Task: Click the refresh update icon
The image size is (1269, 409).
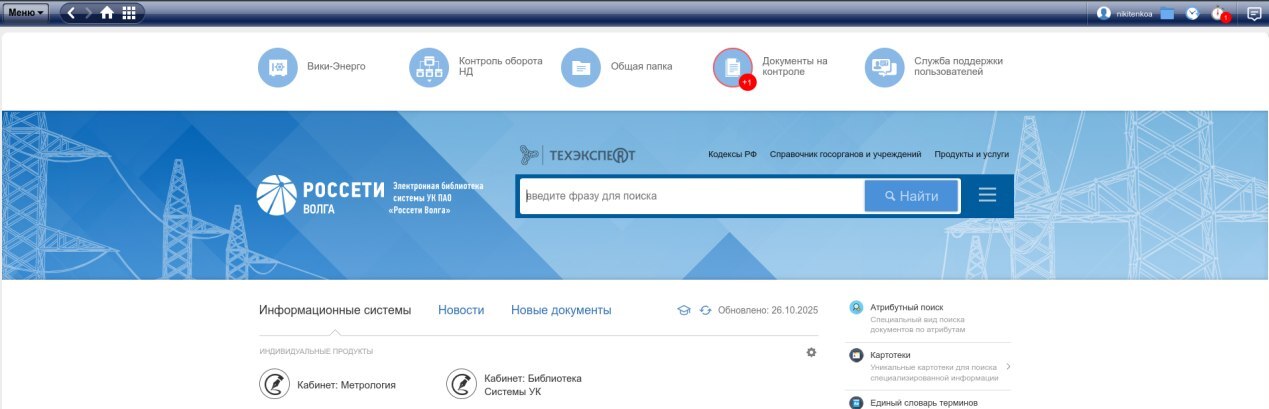Action: pos(705,311)
